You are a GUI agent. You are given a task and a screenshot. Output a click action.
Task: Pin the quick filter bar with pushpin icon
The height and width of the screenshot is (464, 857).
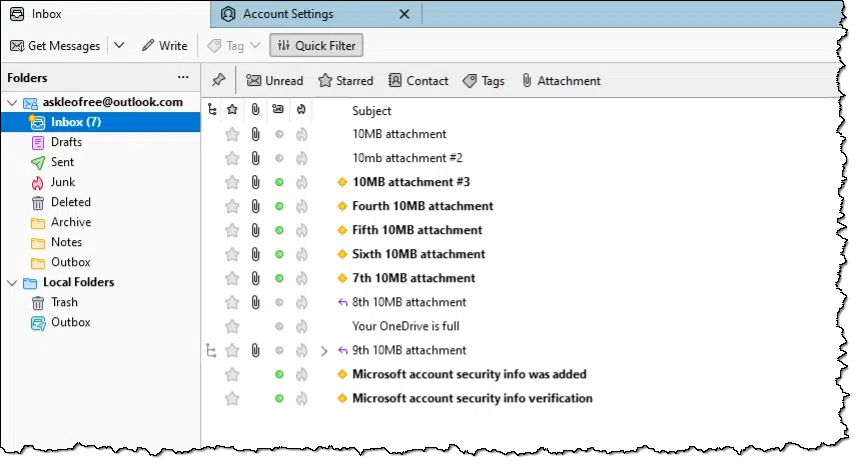tap(219, 80)
